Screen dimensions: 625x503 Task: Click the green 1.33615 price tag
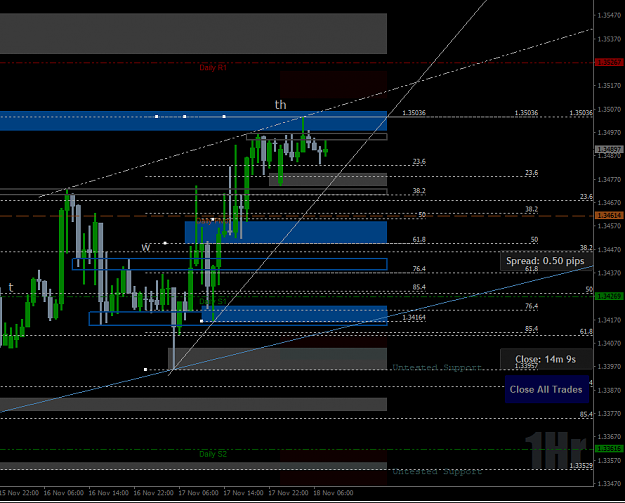609,449
